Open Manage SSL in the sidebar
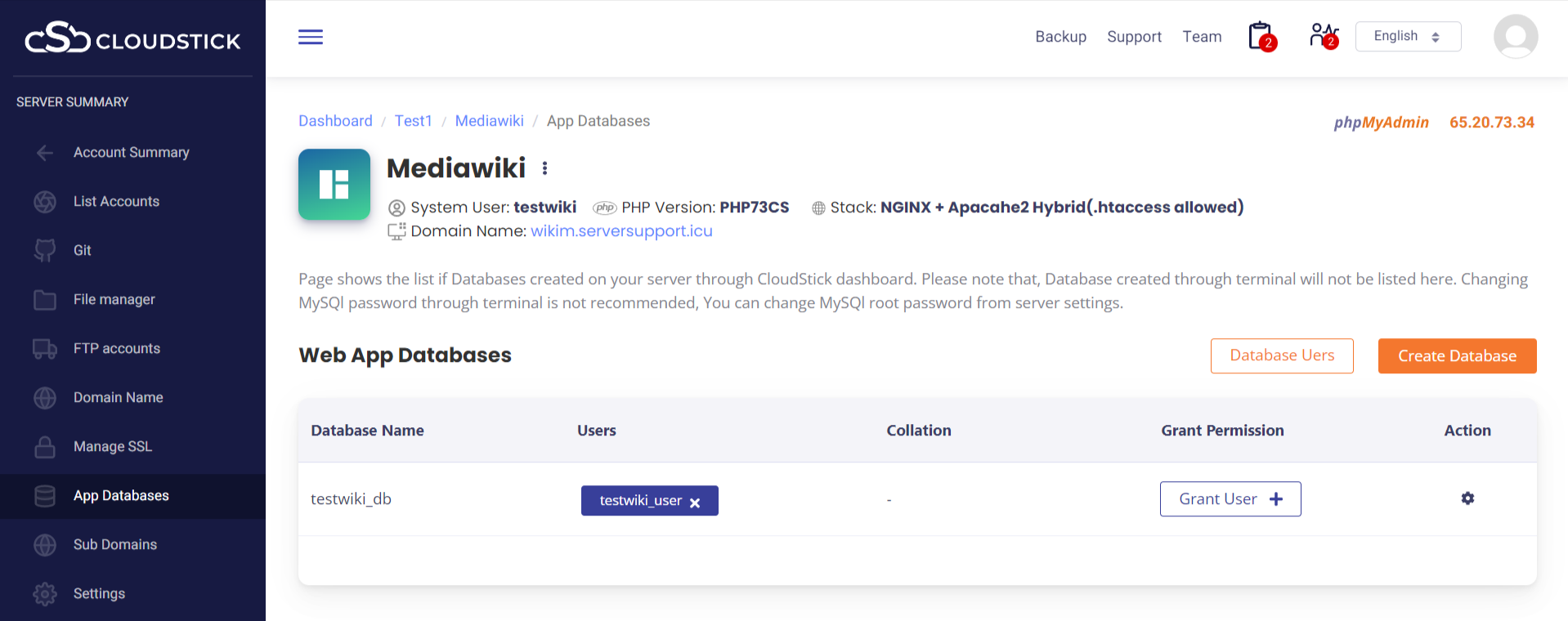This screenshot has height=621, width=1568. (113, 447)
